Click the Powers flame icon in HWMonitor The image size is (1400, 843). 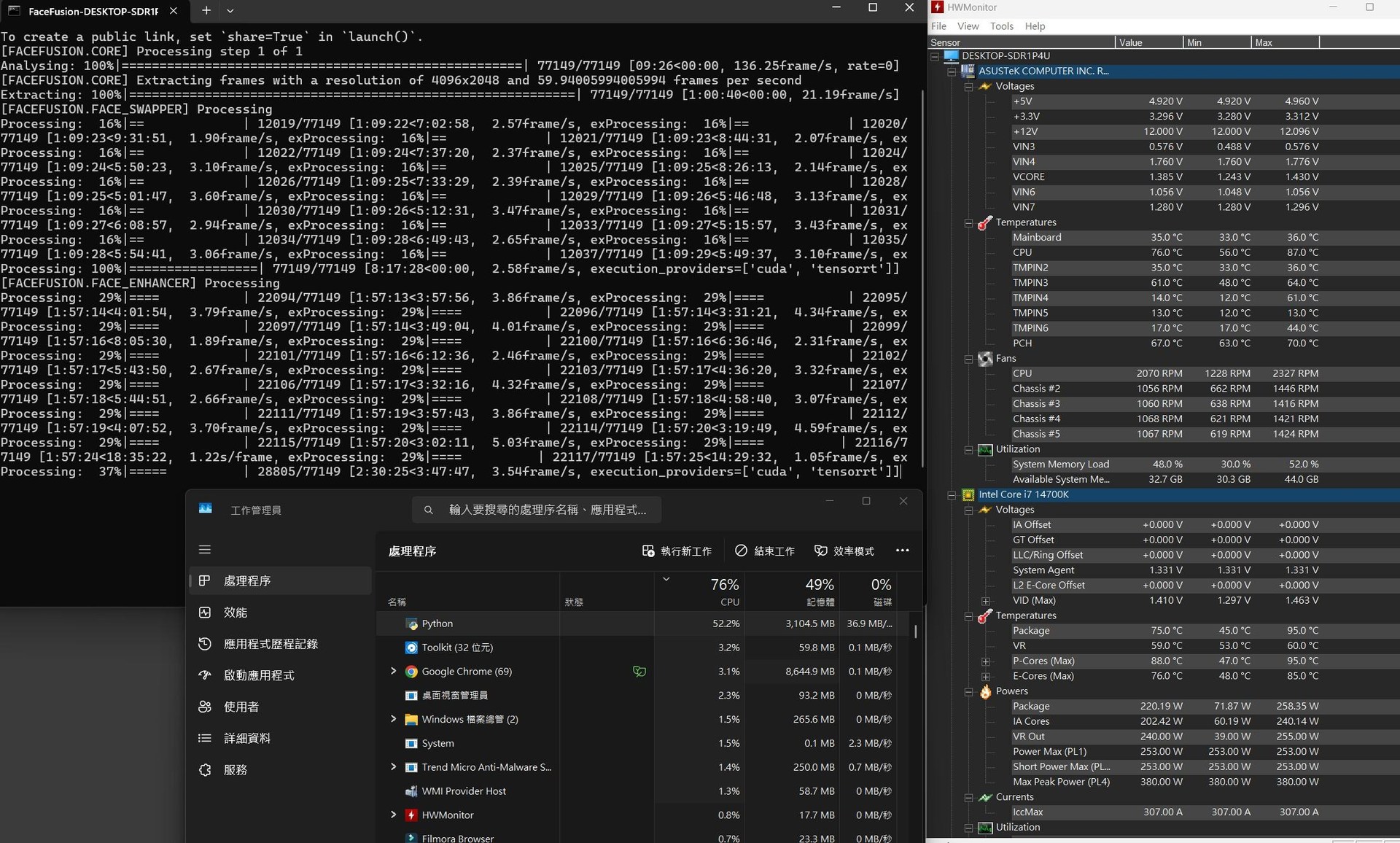(x=985, y=691)
